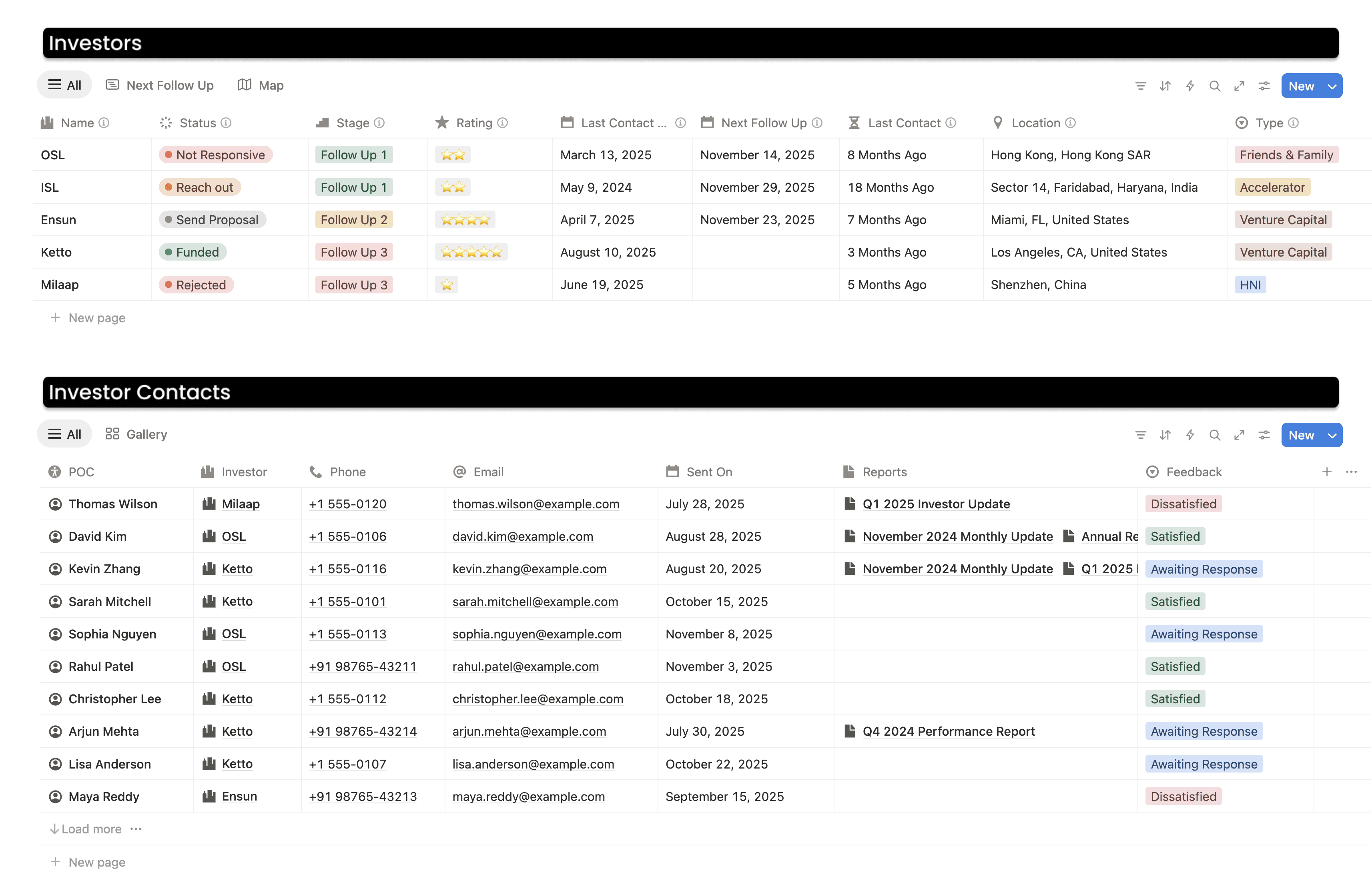Open automations lightning icon in Investor Contacts
Screen dimensions: 1372x883
click(1189, 435)
